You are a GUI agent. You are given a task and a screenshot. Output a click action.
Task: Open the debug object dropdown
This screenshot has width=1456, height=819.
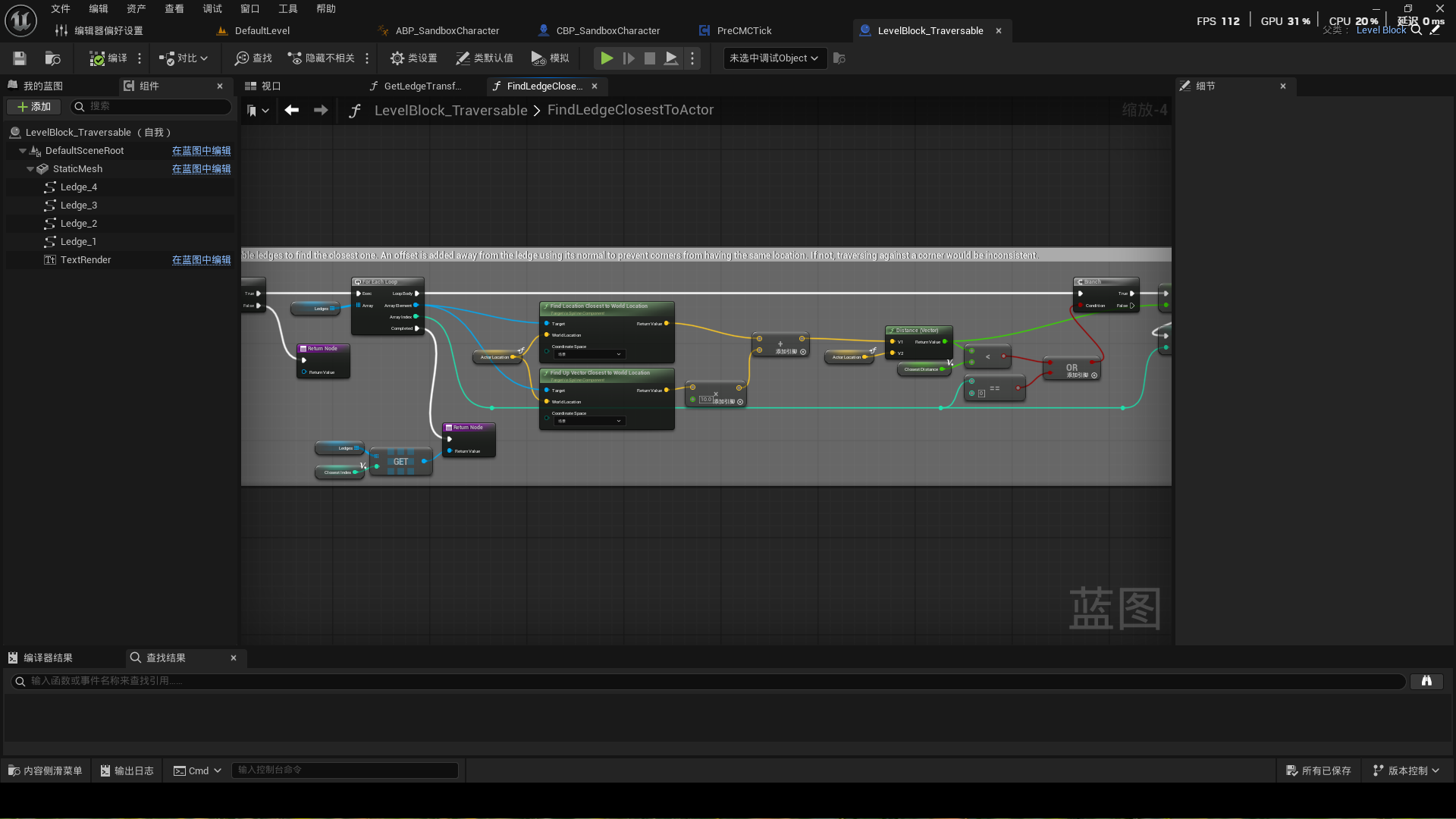(773, 58)
